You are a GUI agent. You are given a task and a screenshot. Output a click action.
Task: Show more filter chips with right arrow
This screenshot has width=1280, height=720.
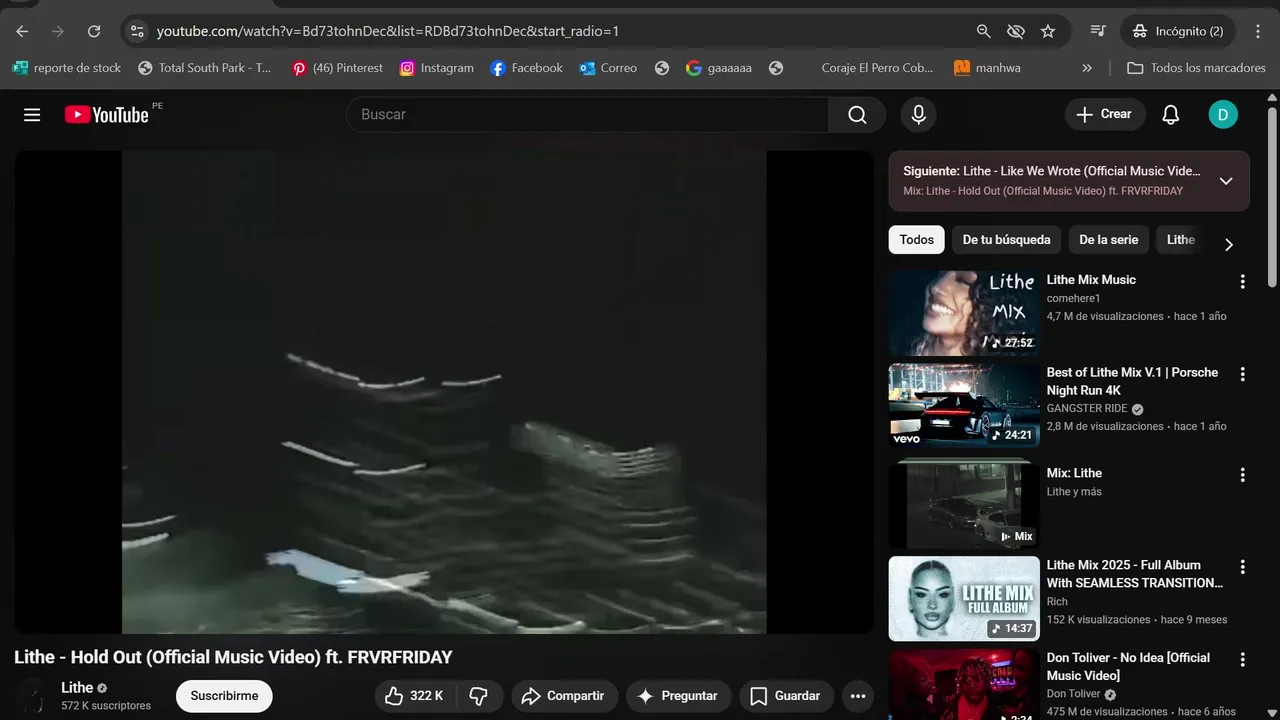click(1229, 245)
